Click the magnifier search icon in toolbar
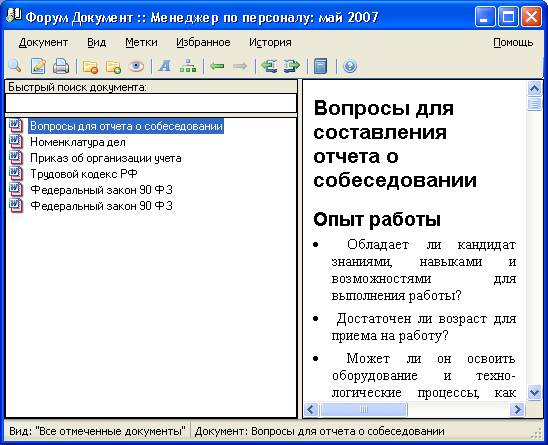The width and height of the screenshot is (548, 445). [x=15, y=66]
